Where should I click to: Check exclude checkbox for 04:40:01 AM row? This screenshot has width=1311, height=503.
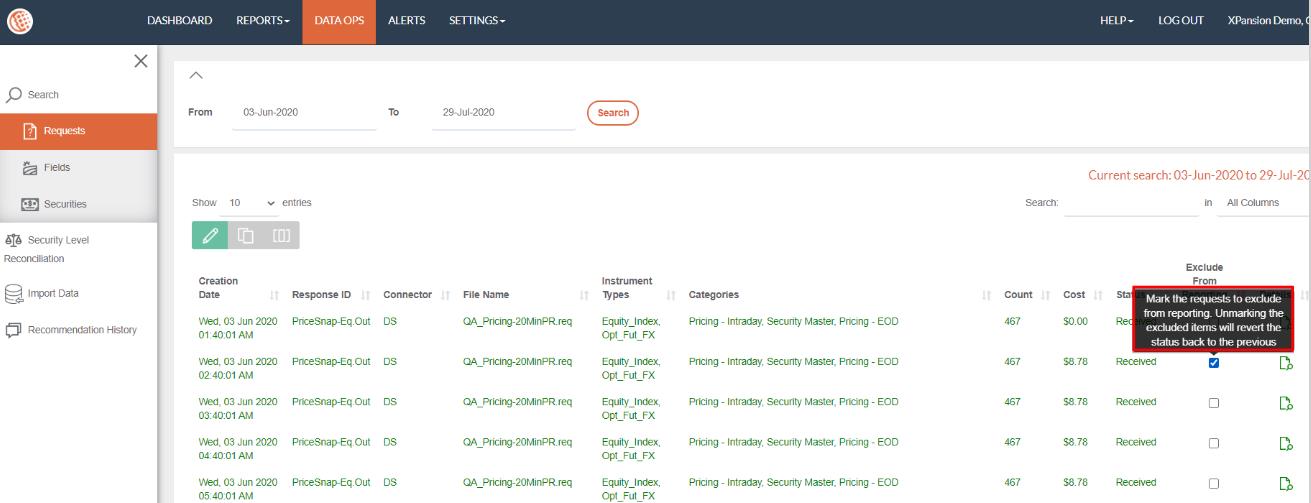tap(1214, 443)
